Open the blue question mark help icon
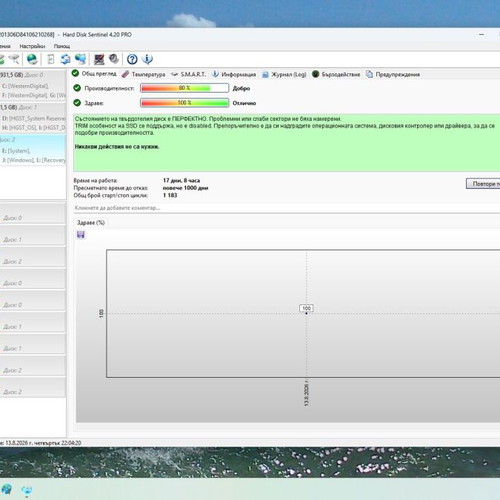The height and width of the screenshot is (500, 500). [x=132, y=59]
